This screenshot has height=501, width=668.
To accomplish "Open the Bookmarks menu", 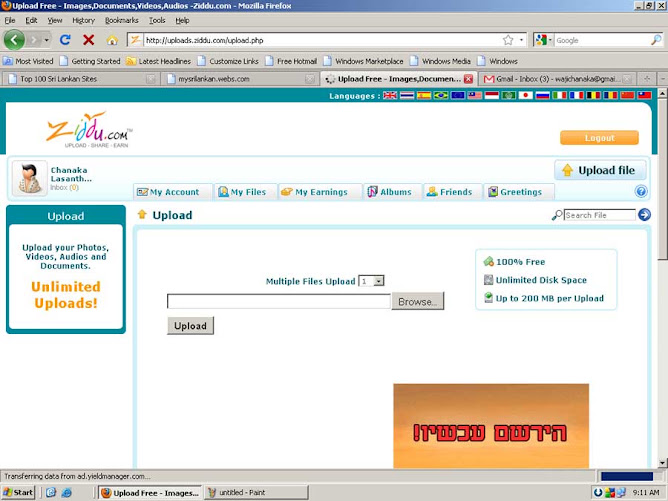I will click(121, 20).
